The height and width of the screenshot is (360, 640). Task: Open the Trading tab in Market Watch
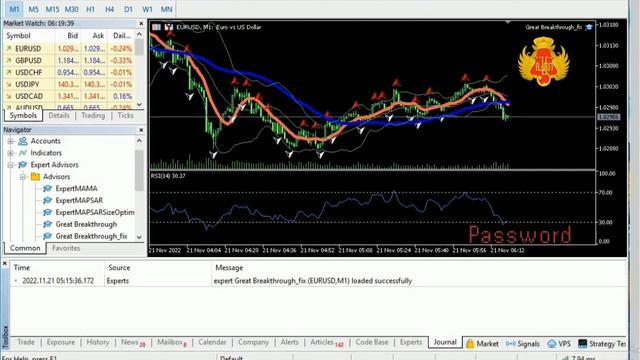pos(93,116)
